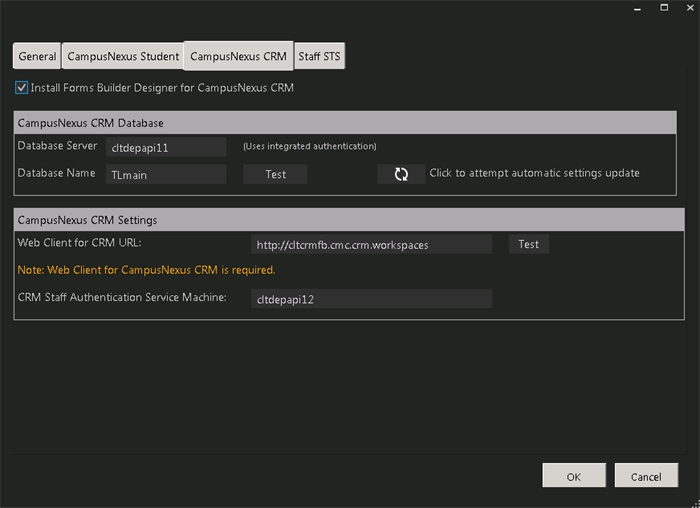This screenshot has height=508, width=700.
Task: Cancel the settings dialog
Action: click(x=646, y=475)
